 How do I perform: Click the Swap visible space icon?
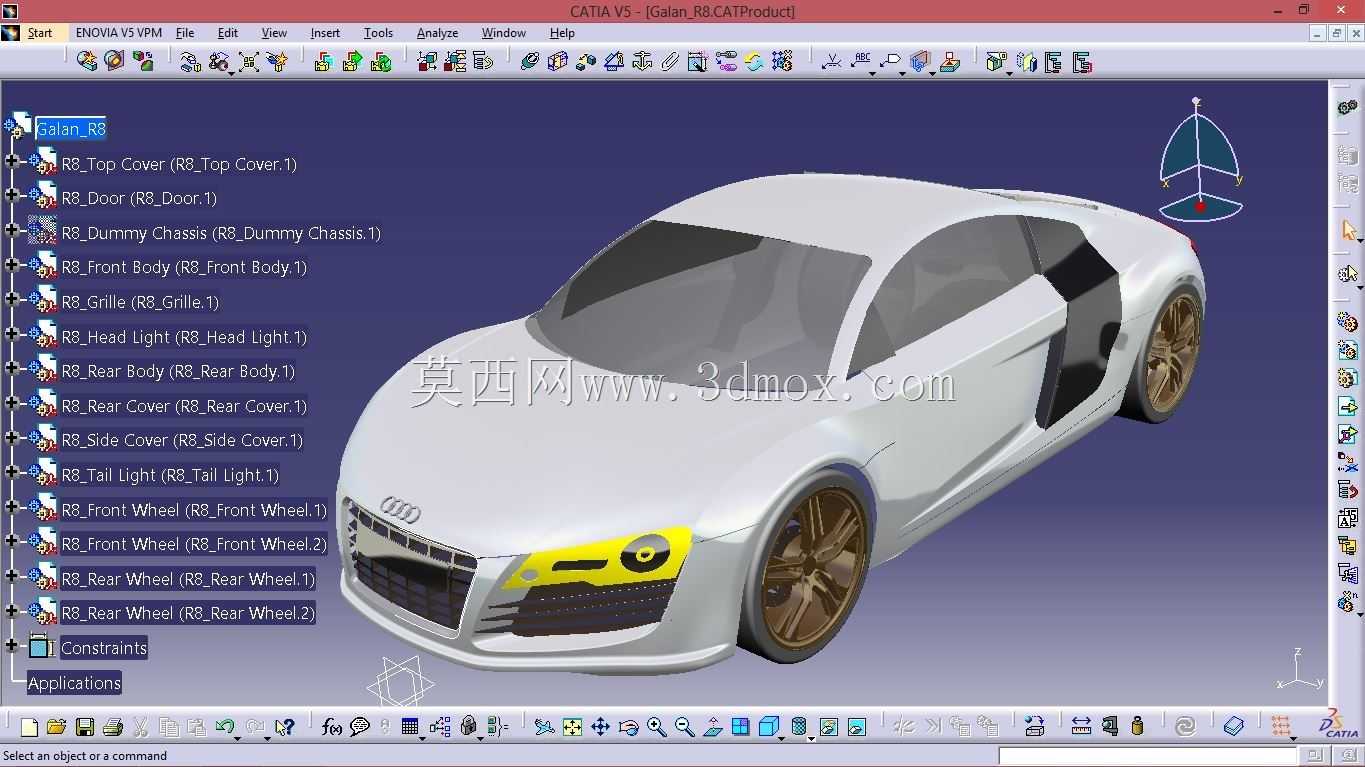[x=857, y=727]
